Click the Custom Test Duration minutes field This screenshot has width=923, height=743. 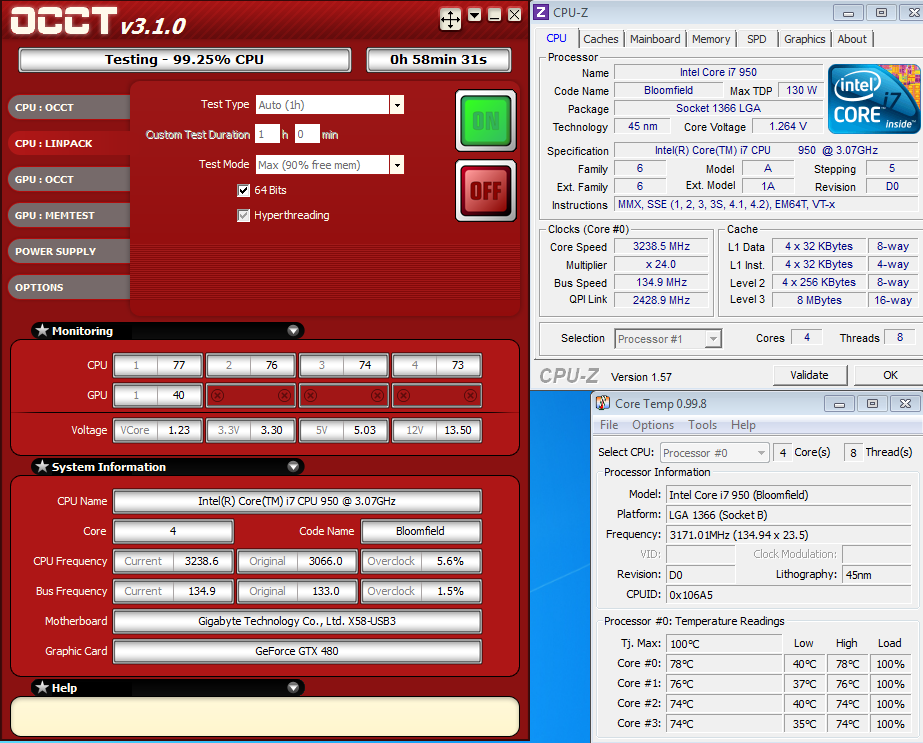pos(307,134)
